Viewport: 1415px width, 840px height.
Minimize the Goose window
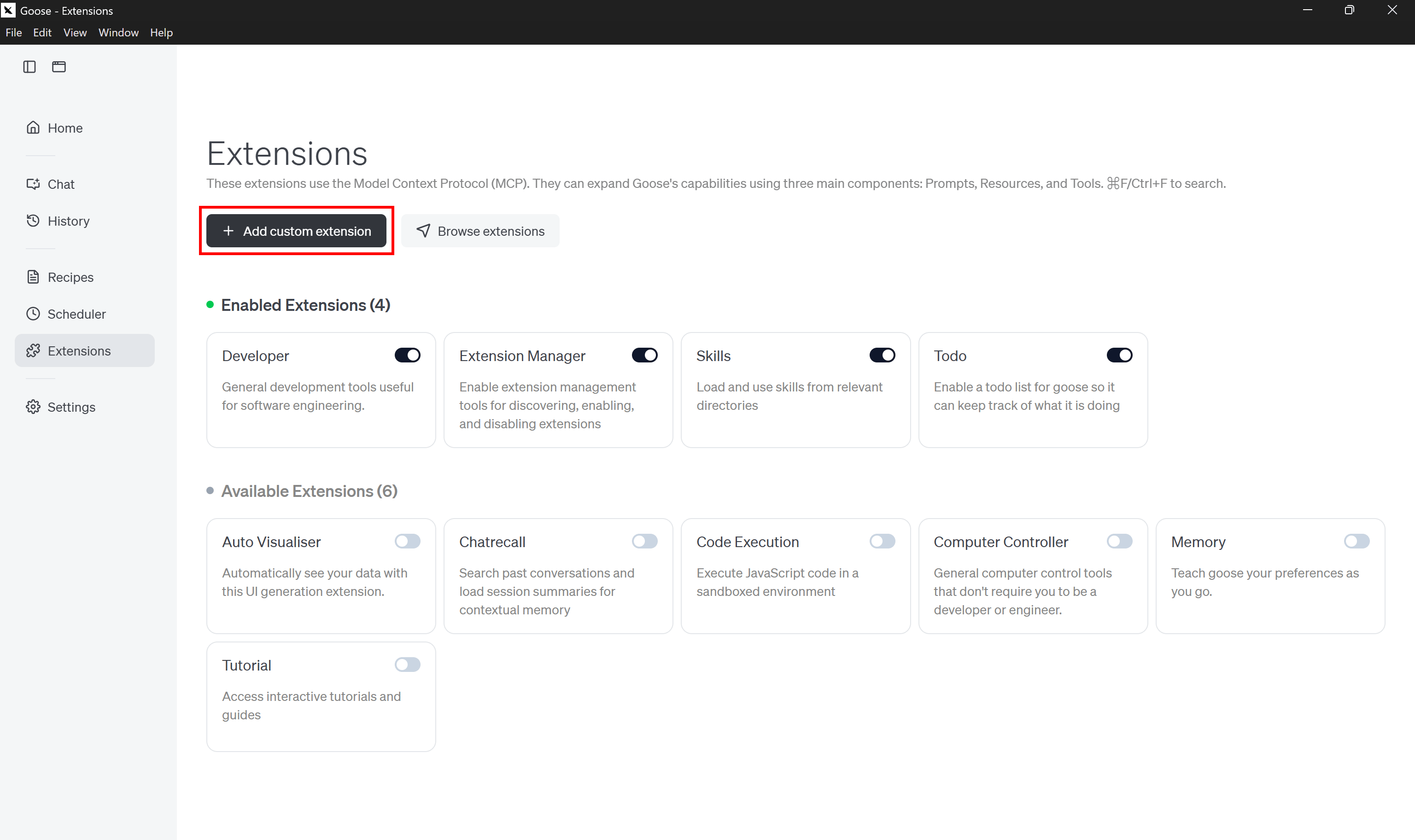(1308, 10)
